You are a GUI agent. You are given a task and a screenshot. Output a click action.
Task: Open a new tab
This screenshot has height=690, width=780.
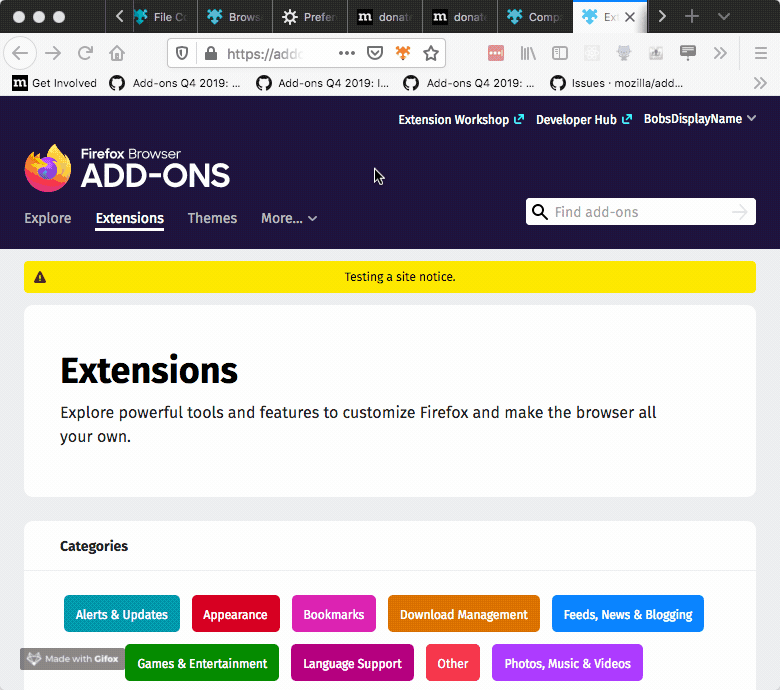pyautogui.click(x=692, y=16)
